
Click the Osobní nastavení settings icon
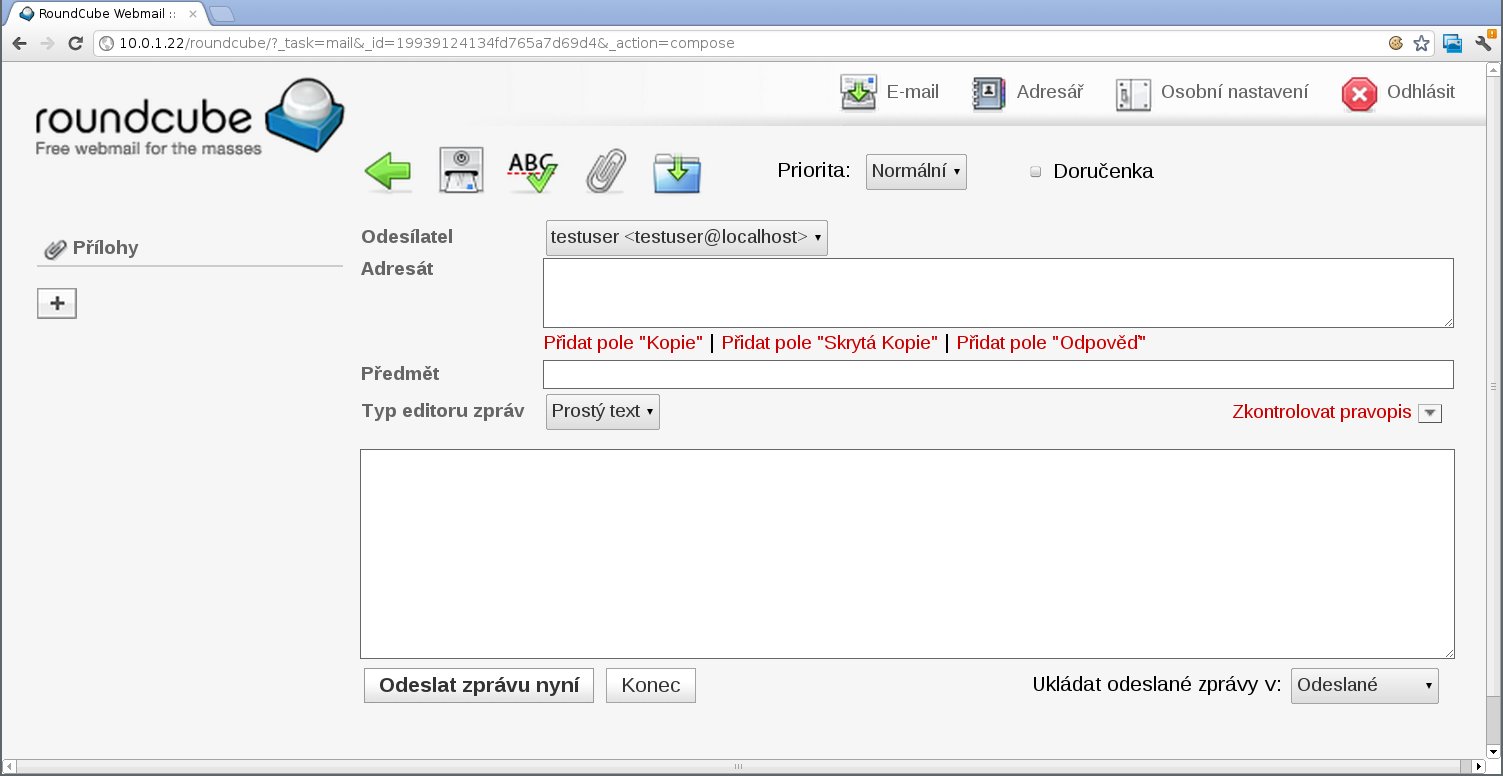click(1133, 94)
